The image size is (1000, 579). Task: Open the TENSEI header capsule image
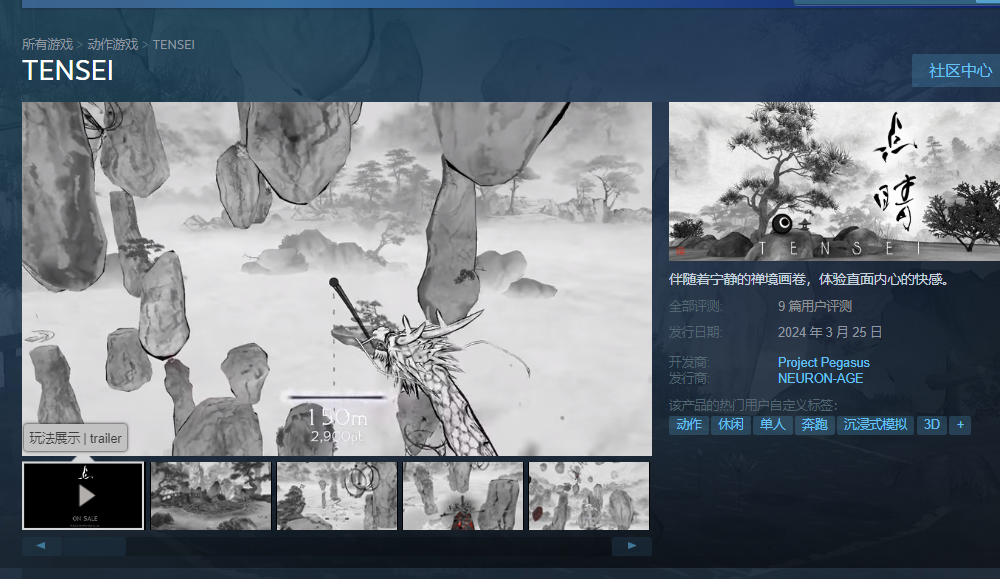click(834, 181)
